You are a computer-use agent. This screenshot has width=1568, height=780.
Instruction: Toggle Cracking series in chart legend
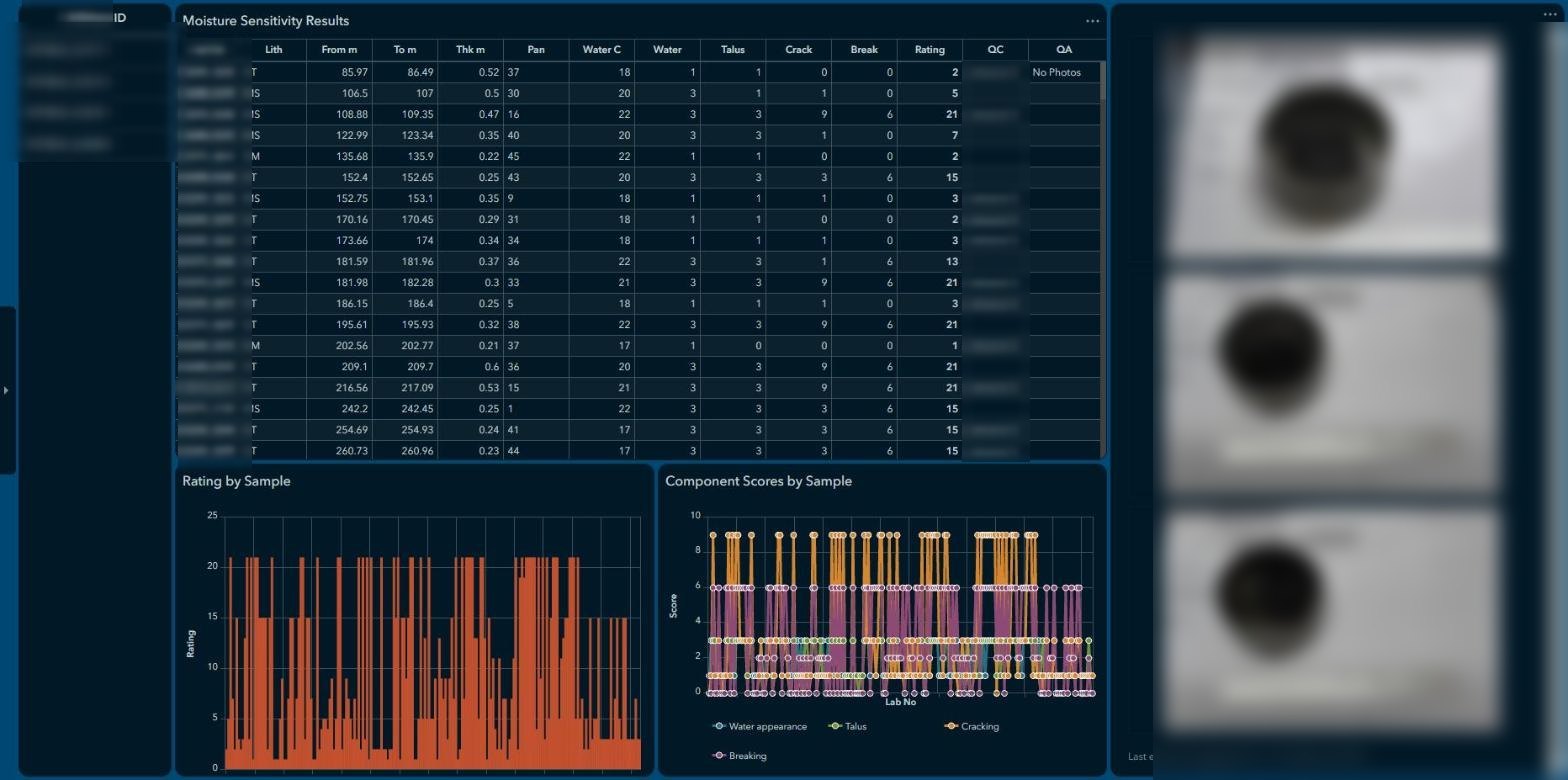coord(972,727)
